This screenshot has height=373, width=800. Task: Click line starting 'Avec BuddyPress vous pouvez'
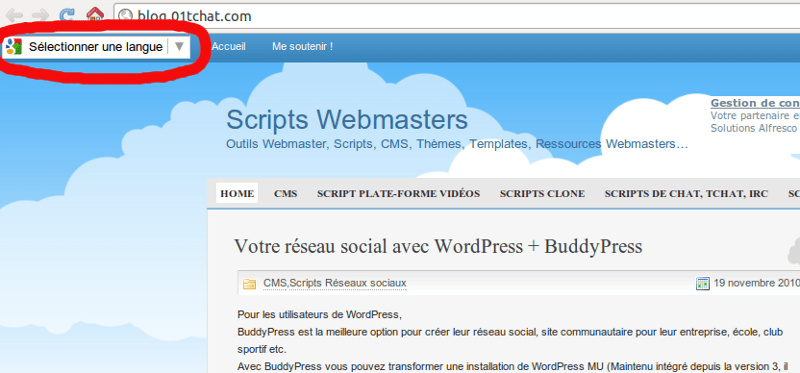tap(513, 367)
